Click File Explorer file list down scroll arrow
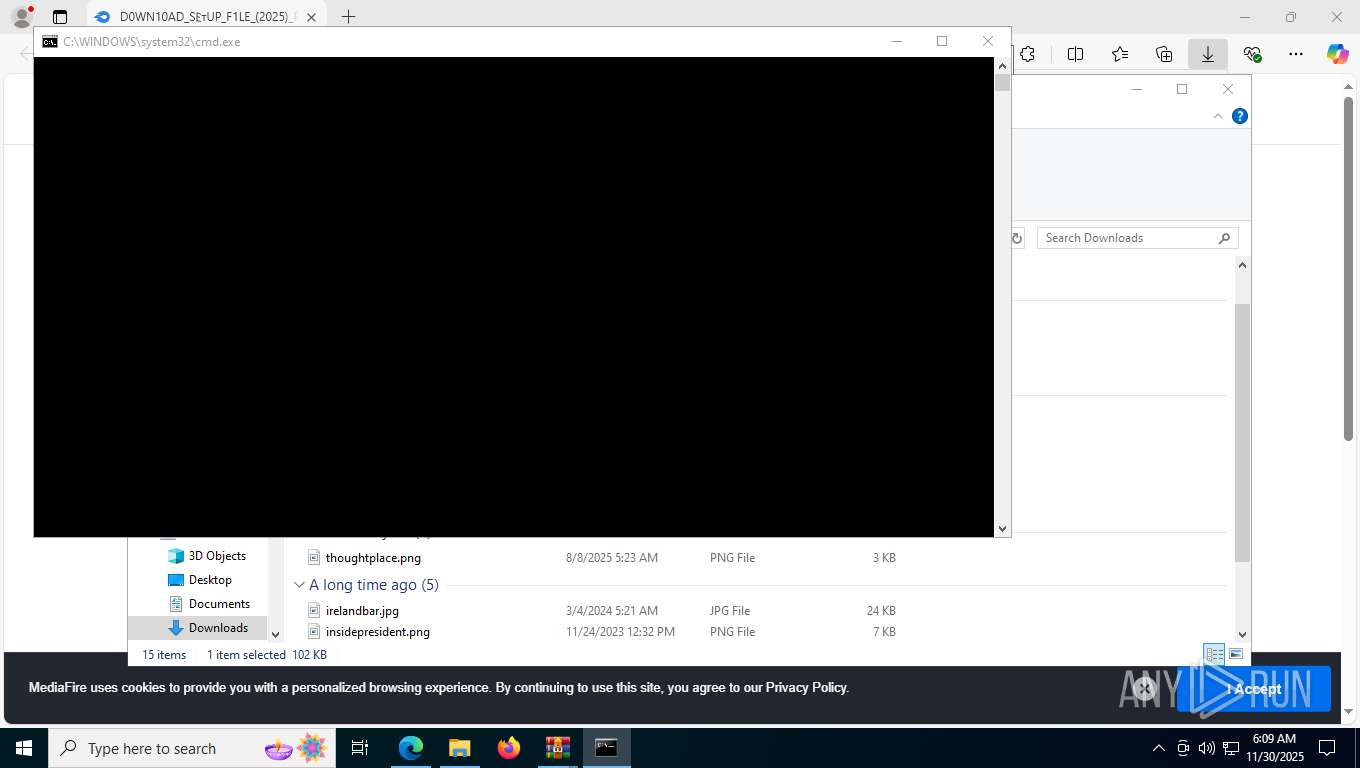The width and height of the screenshot is (1360, 768). (1242, 634)
